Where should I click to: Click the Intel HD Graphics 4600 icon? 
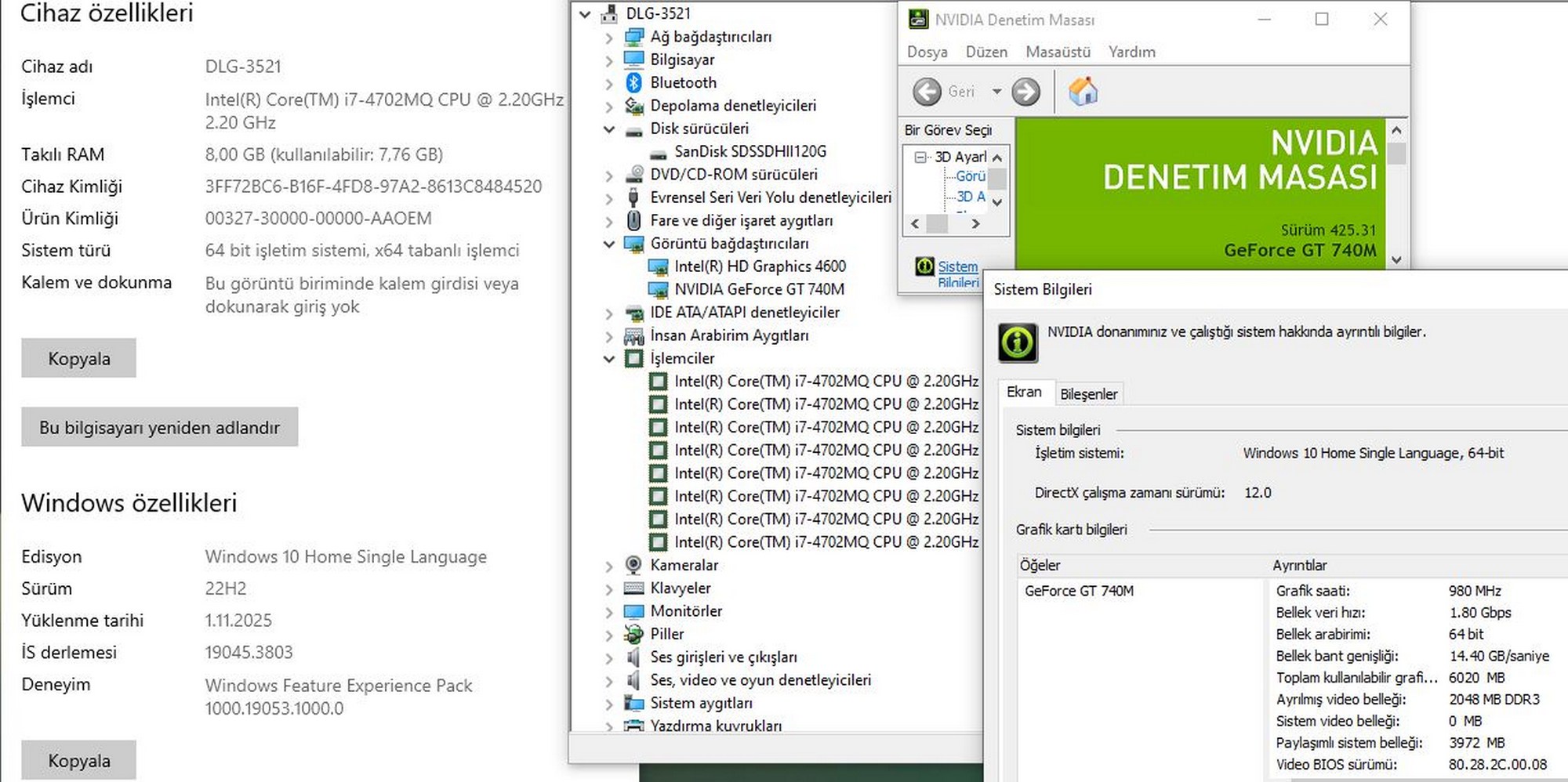click(x=658, y=267)
